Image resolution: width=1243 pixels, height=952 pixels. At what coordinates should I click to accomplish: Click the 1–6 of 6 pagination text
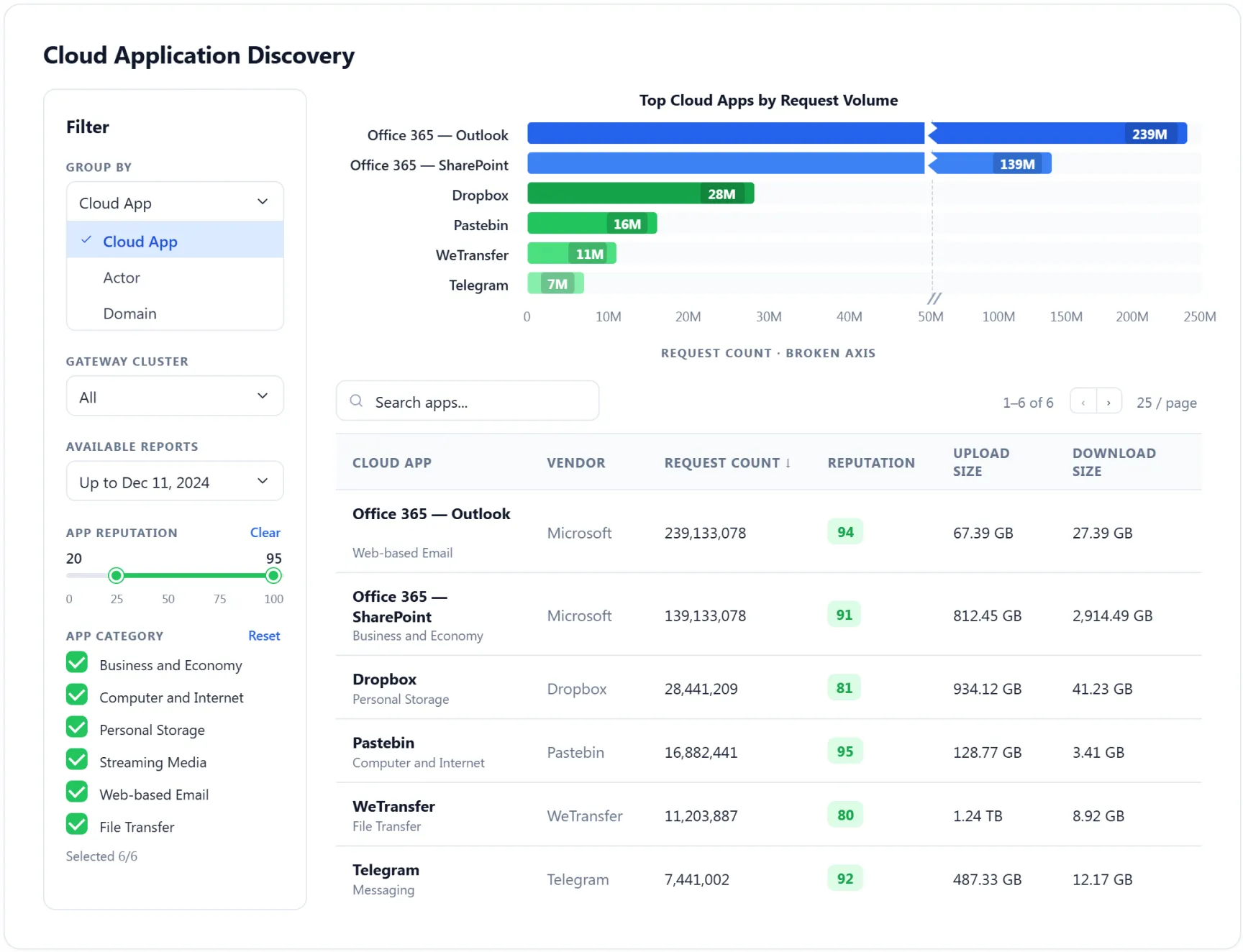[1028, 403]
